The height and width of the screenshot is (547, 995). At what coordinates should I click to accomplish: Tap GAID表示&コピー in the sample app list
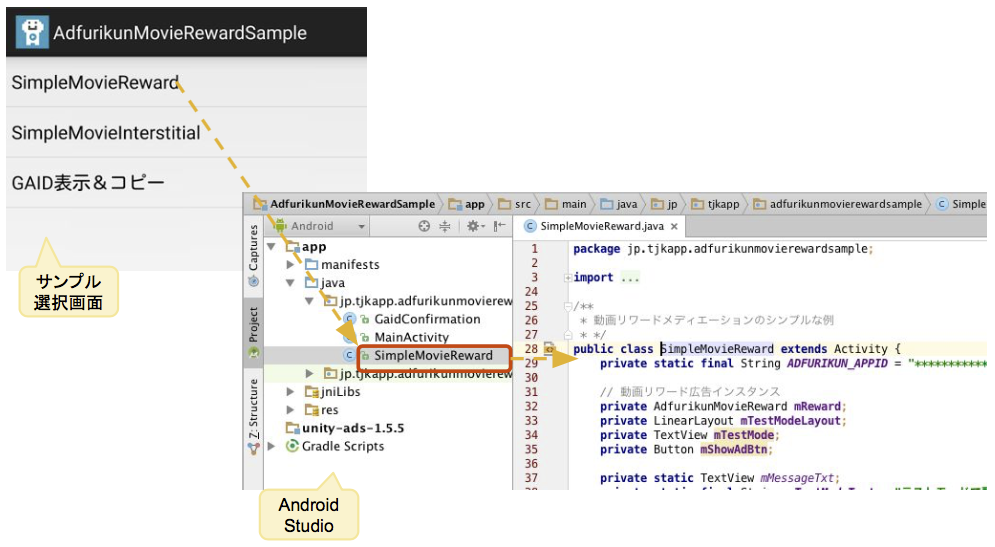pos(187,183)
